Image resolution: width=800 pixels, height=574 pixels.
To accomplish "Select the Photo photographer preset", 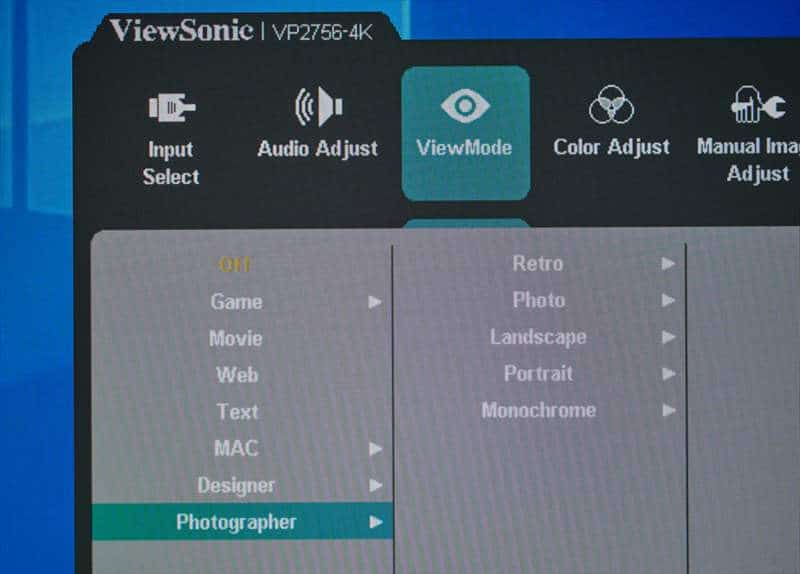I will (x=539, y=300).
